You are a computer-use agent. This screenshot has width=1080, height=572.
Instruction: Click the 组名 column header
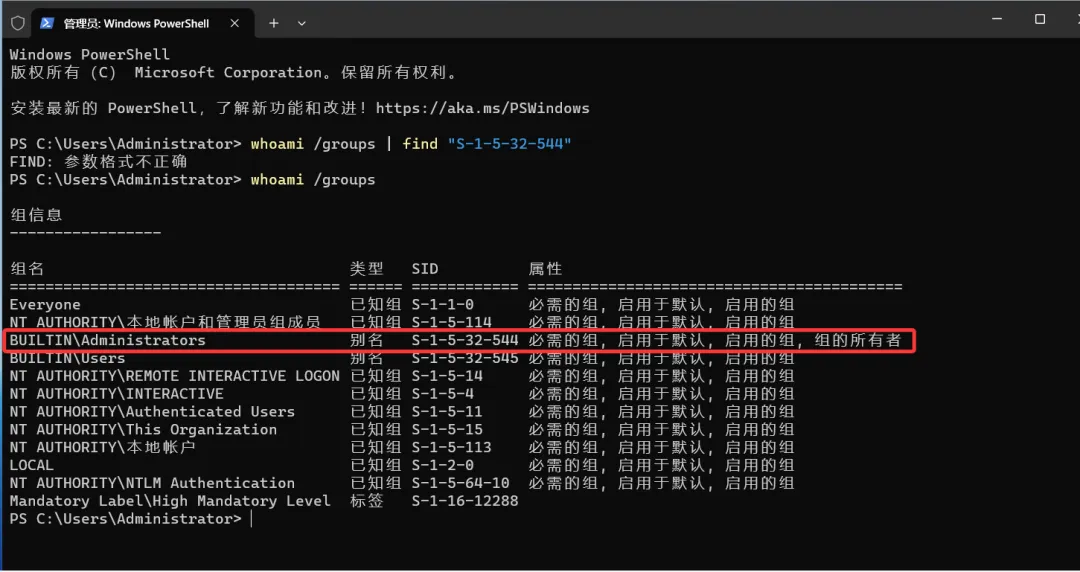(x=28, y=269)
